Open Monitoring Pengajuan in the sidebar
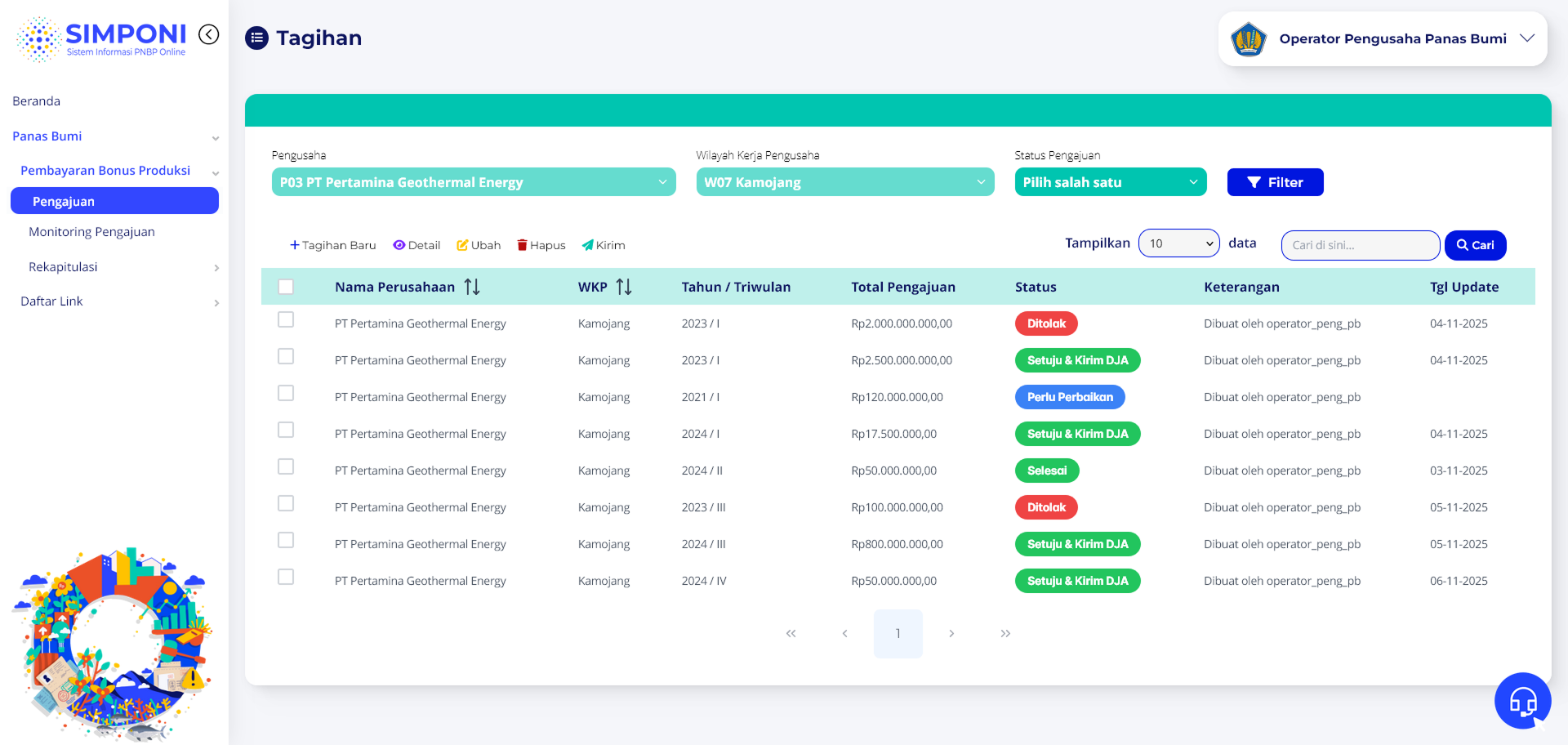The height and width of the screenshot is (745, 1568). pos(91,232)
